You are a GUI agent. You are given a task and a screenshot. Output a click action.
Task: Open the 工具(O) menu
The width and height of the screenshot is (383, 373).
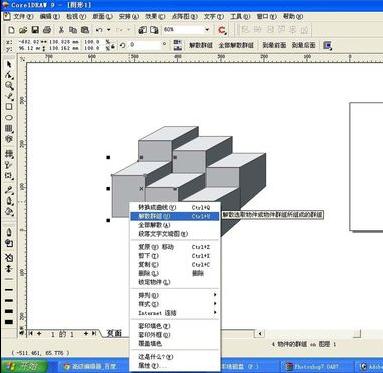[x=240, y=16]
